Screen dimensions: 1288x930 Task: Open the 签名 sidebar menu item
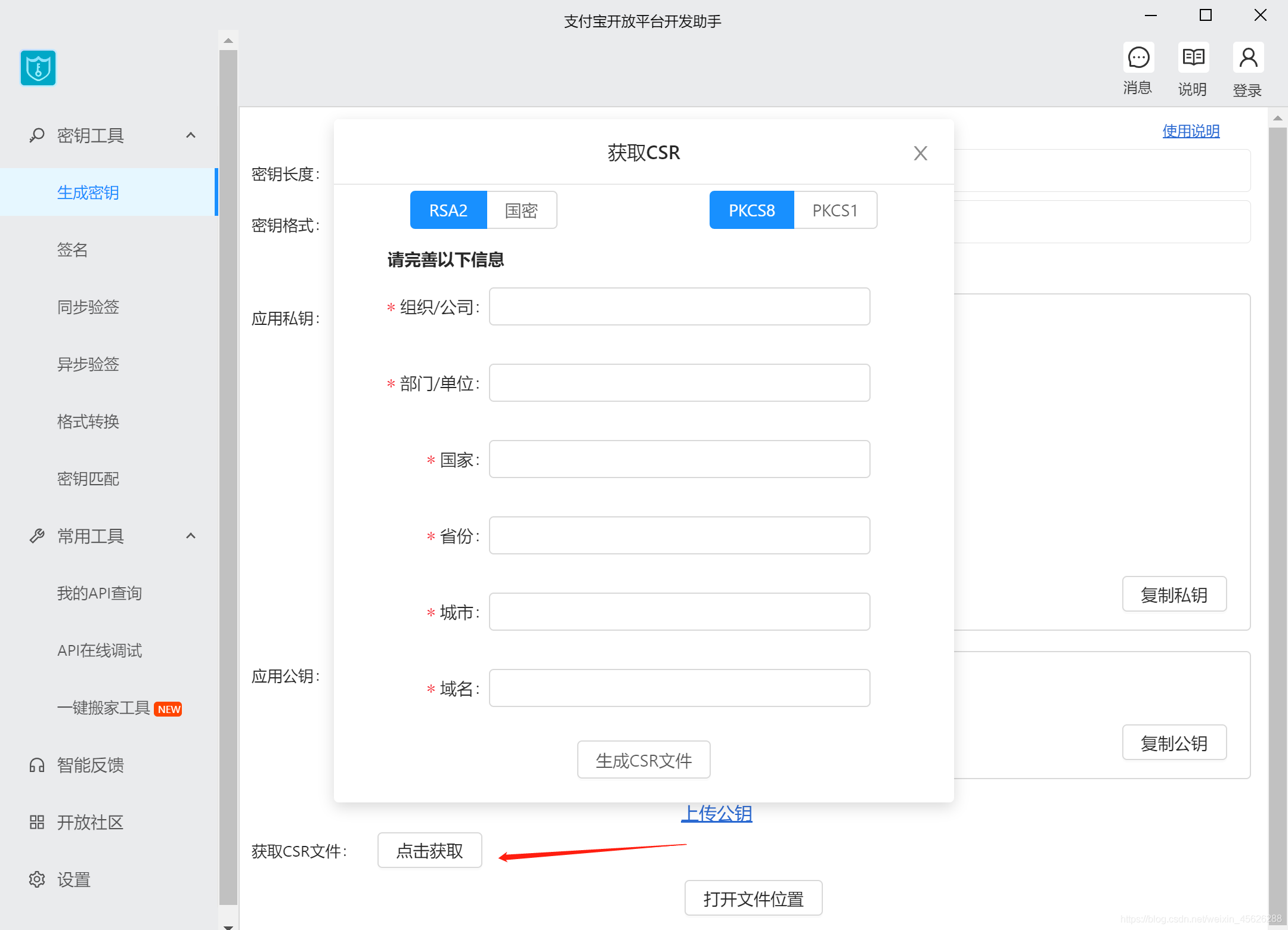[73, 250]
